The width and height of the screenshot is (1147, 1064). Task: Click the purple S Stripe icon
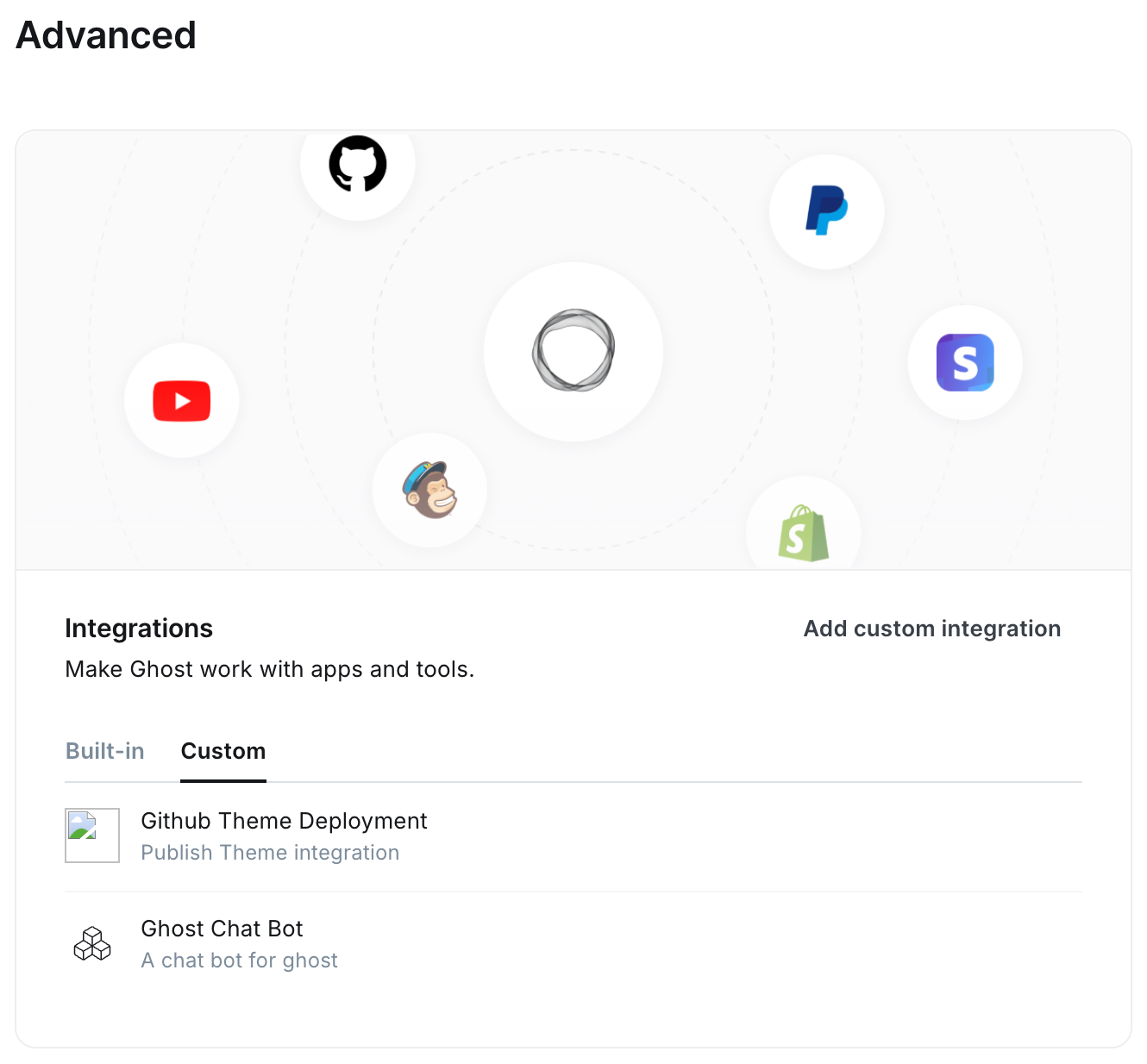[965, 362]
